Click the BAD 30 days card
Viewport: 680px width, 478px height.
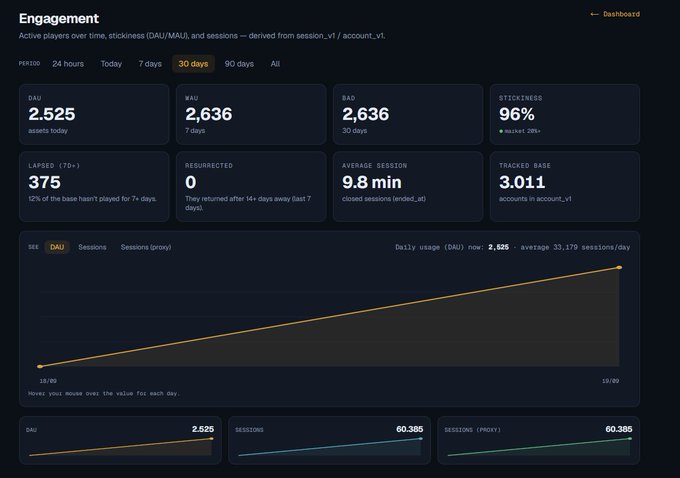coord(408,115)
